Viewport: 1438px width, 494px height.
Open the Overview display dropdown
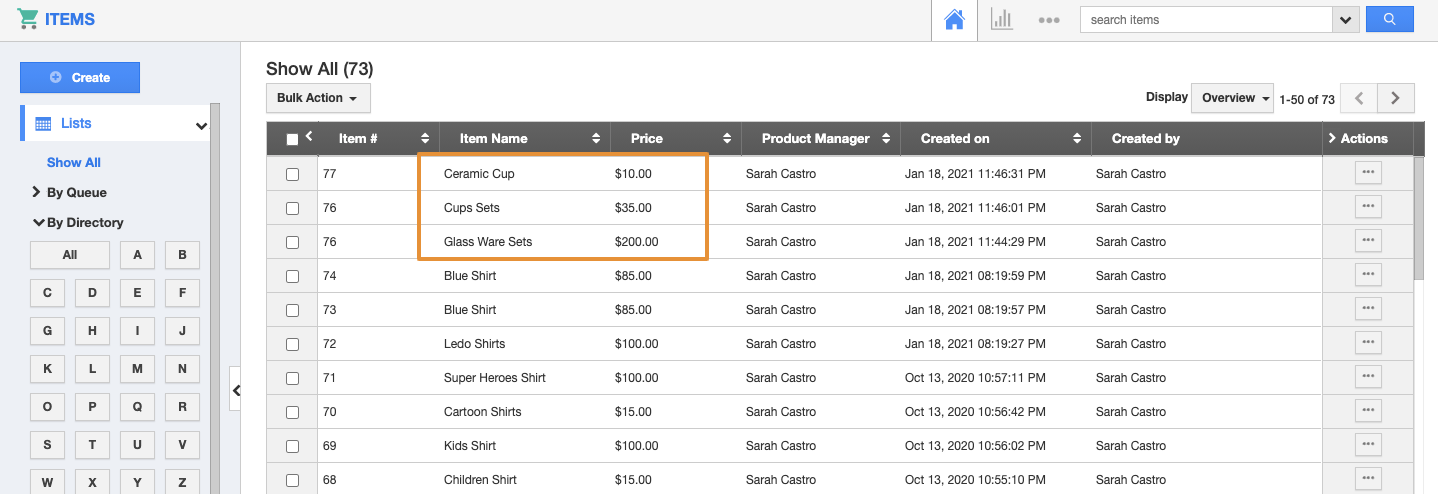(1232, 98)
